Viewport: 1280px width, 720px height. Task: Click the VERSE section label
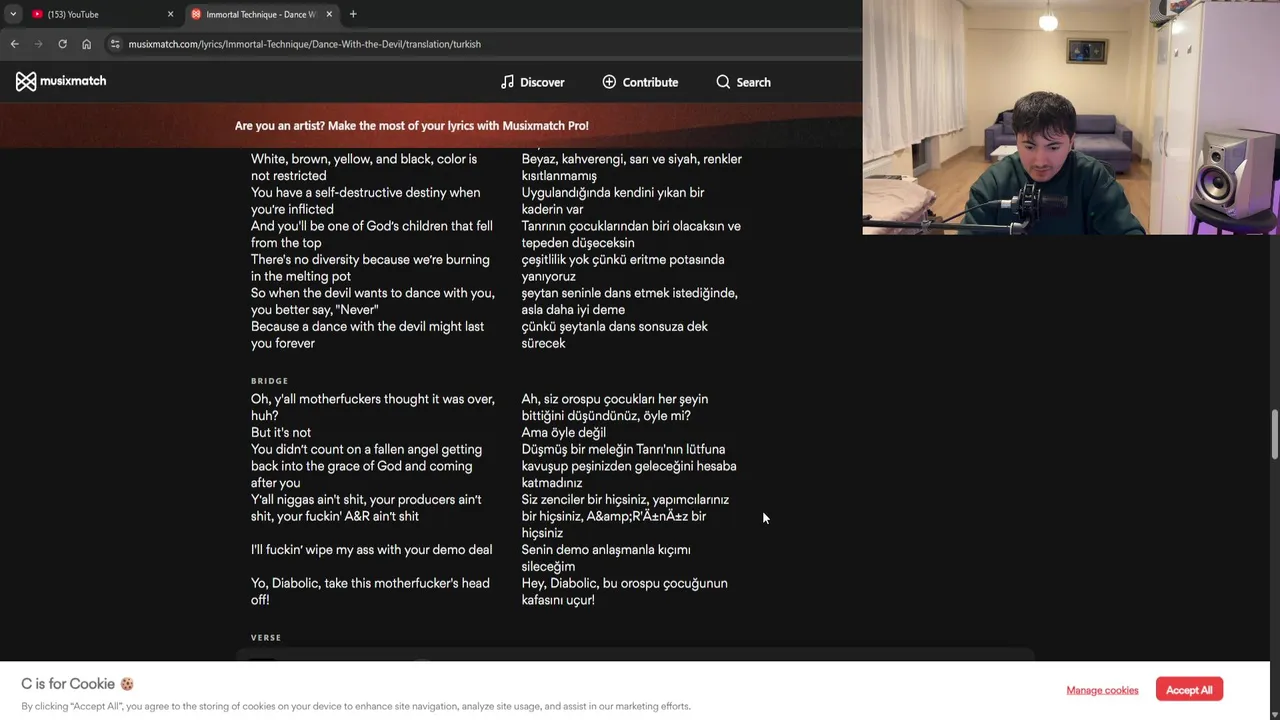266,638
